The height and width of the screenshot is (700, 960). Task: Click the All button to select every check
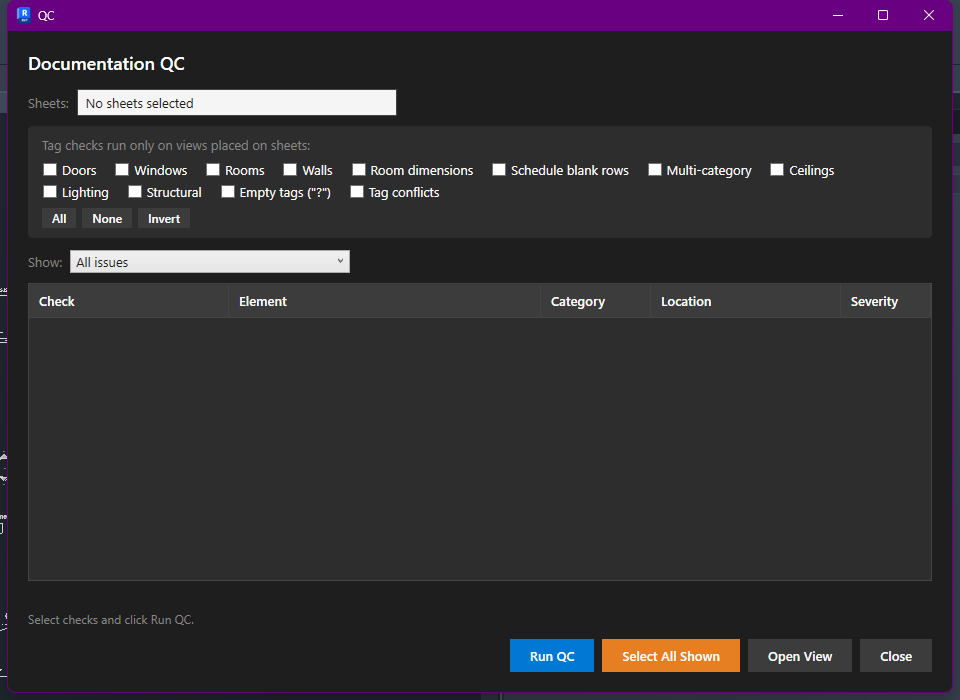pyautogui.click(x=59, y=219)
